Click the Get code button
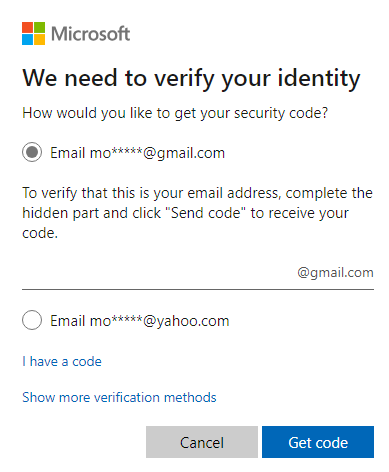This screenshot has height=472, width=389. (x=318, y=442)
